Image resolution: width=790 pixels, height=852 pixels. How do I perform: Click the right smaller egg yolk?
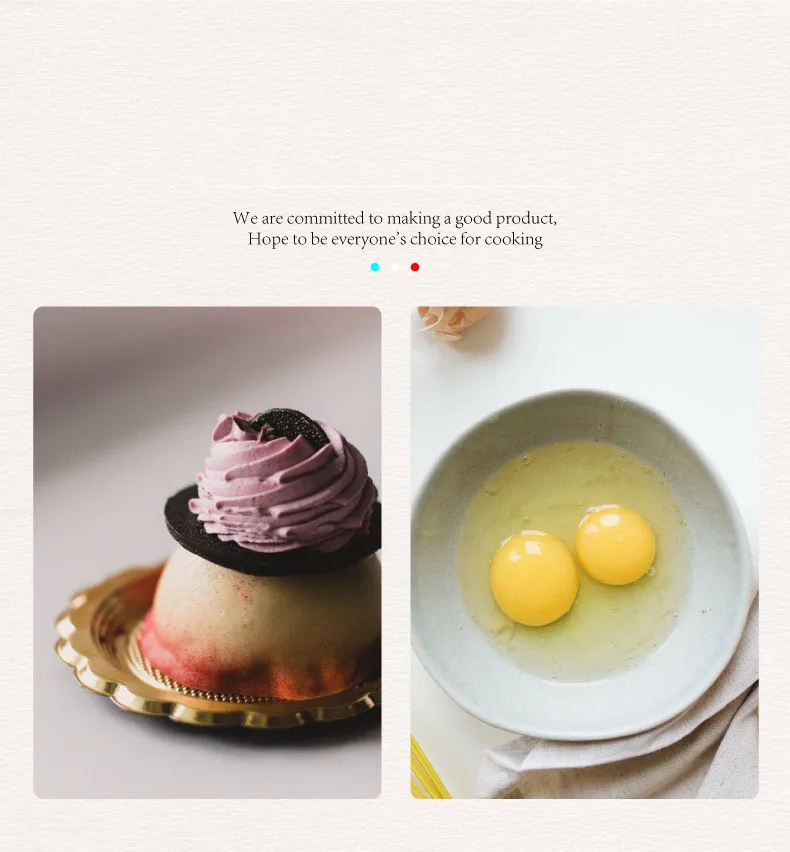point(616,546)
